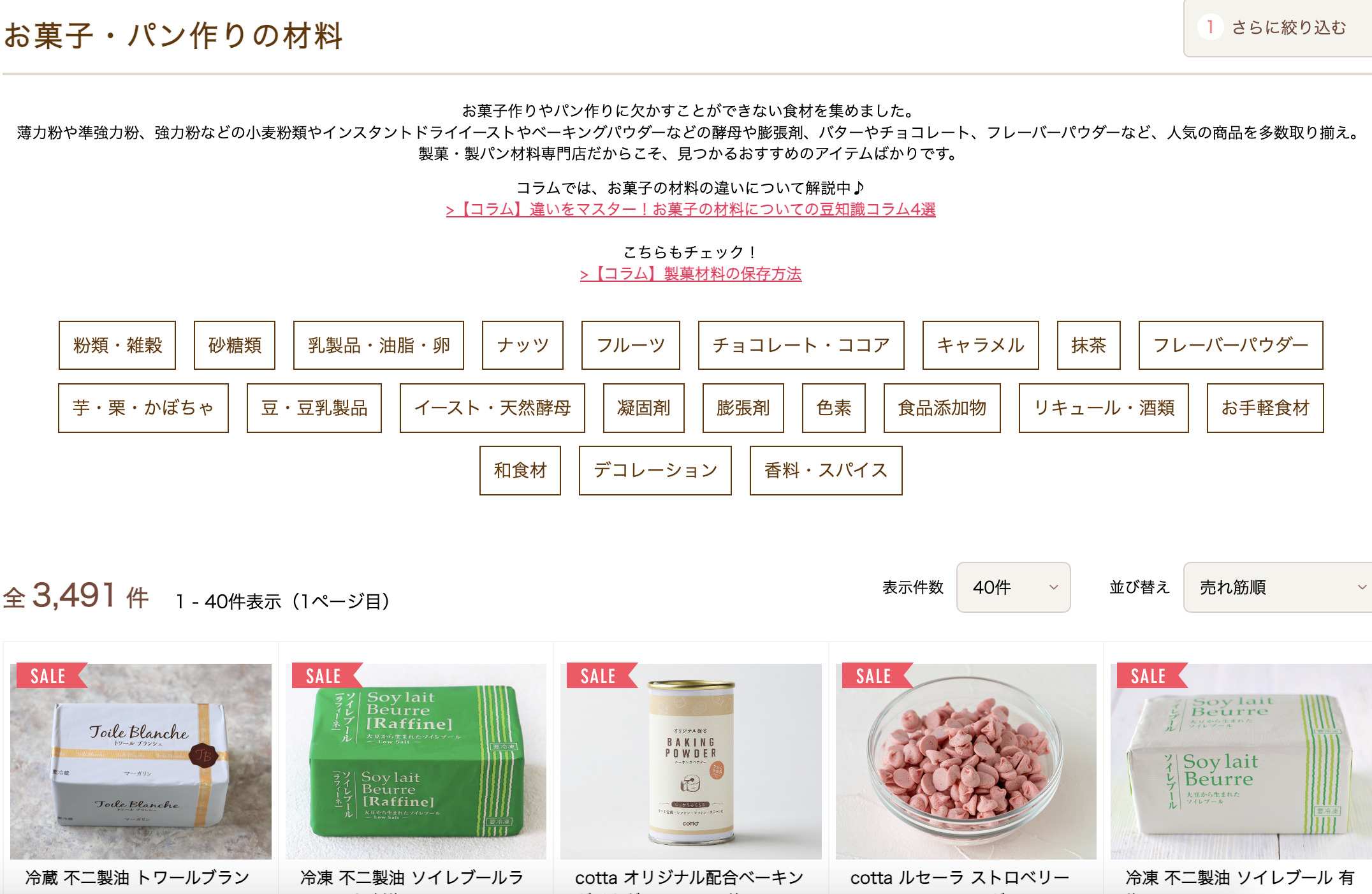Open the Soy lait Beurre Raffine thumbnail
Viewport: 1372px width, 894px height.
click(416, 761)
